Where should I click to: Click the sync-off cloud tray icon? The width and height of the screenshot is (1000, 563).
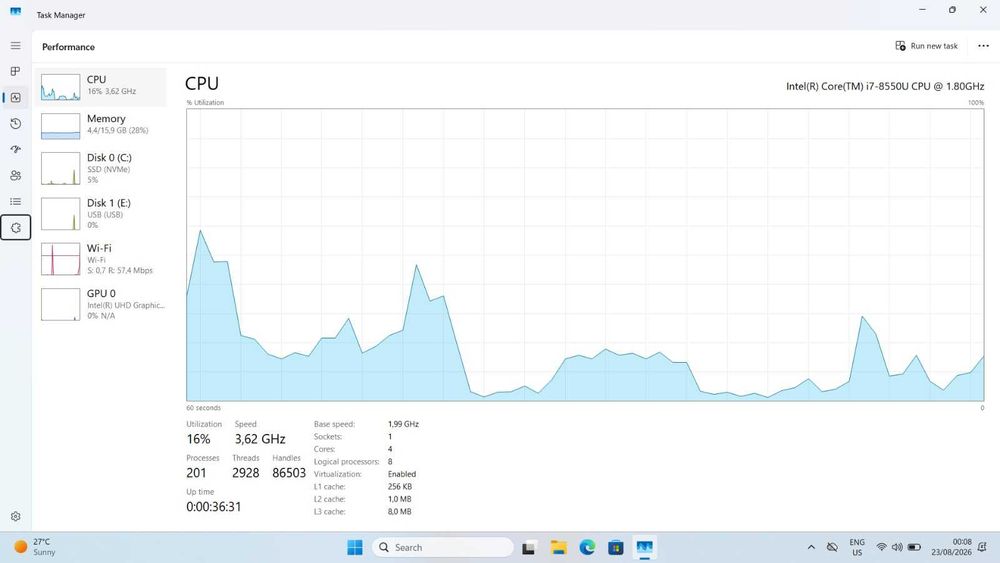832,547
